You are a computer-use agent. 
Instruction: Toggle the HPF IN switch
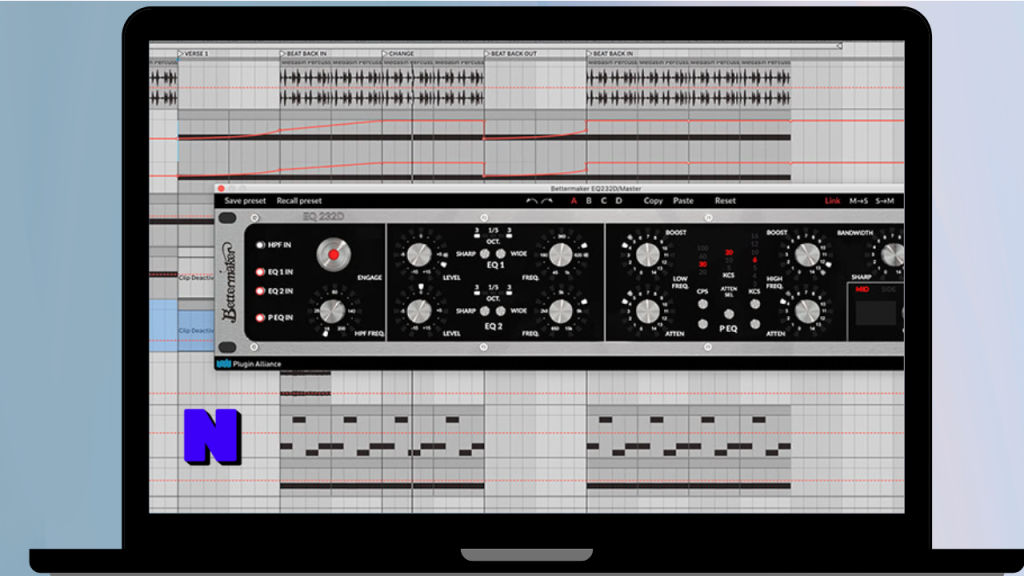260,245
